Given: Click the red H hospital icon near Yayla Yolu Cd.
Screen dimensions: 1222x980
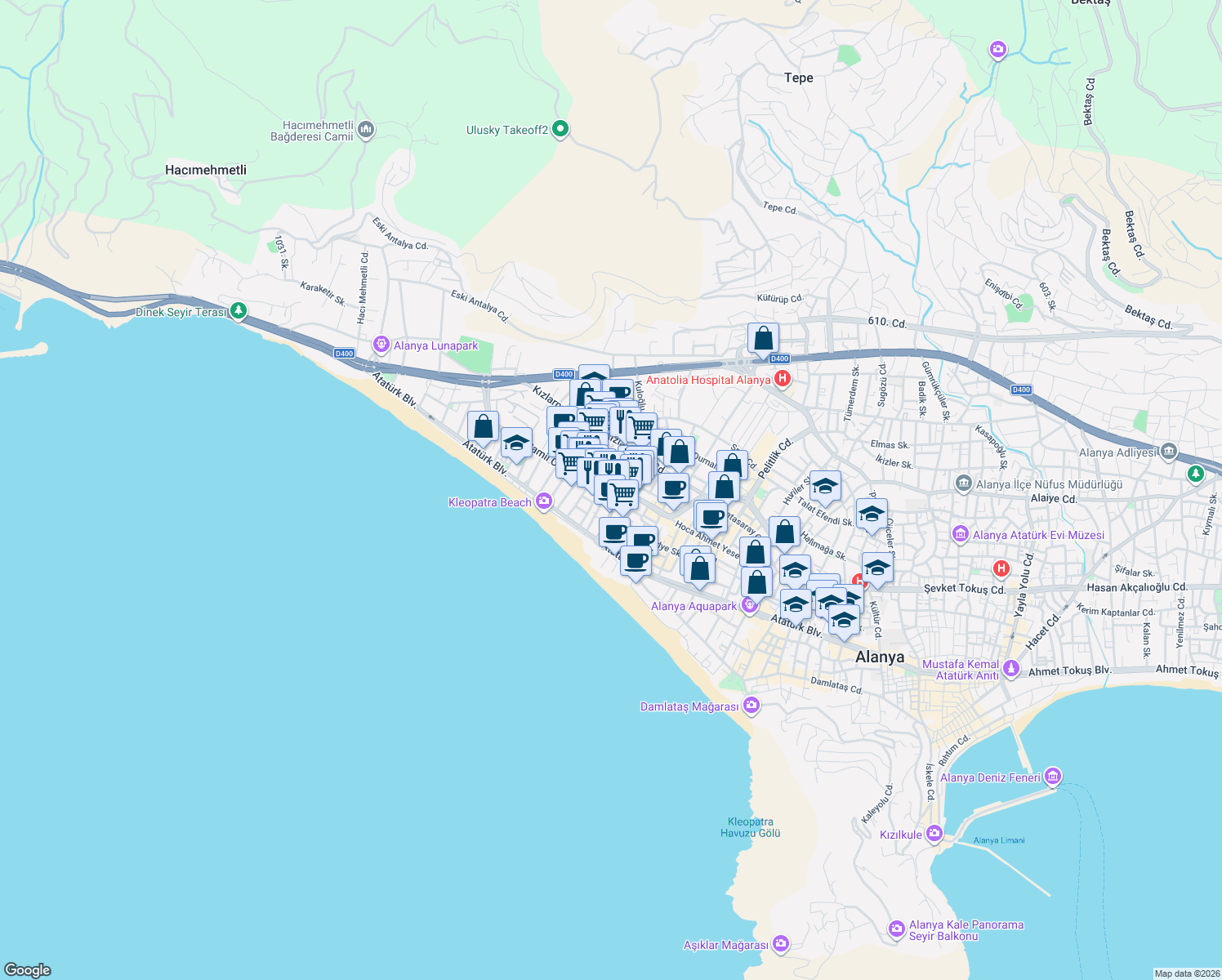Looking at the screenshot, I should click(x=1001, y=568).
